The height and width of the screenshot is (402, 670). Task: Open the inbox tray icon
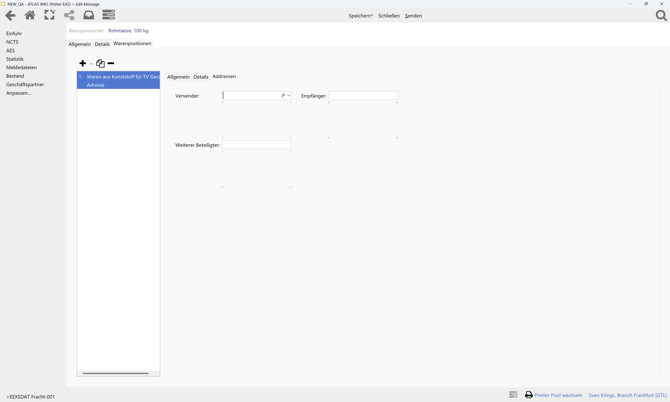(89, 15)
